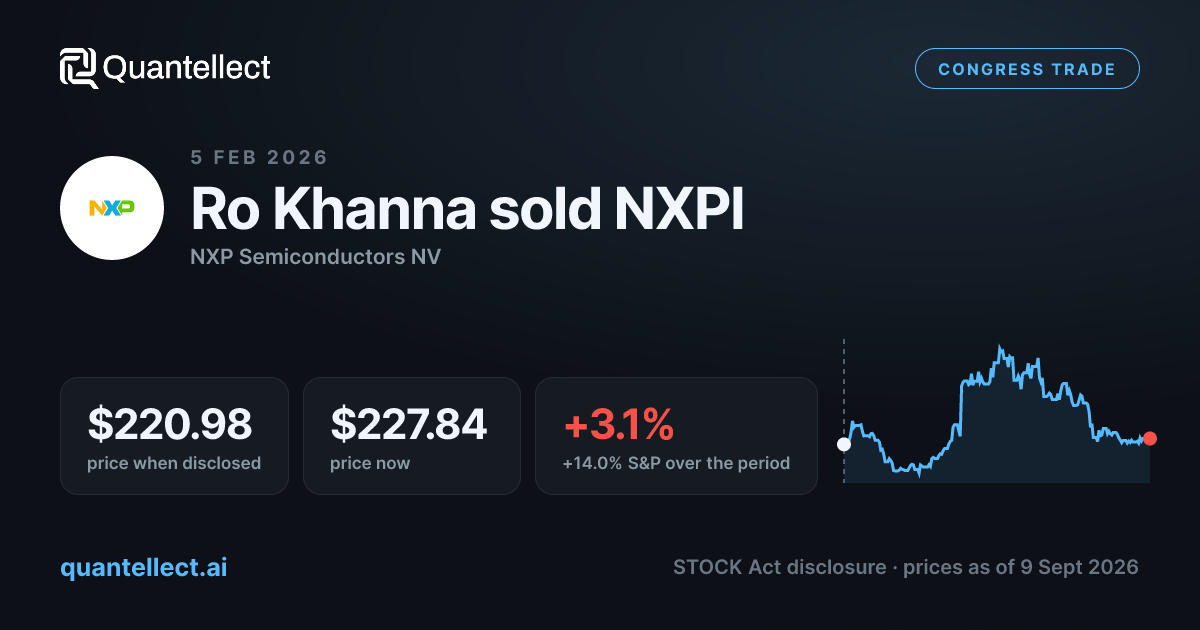This screenshot has width=1200, height=630.
Task: Select the +3.1% return card
Action: (x=676, y=436)
